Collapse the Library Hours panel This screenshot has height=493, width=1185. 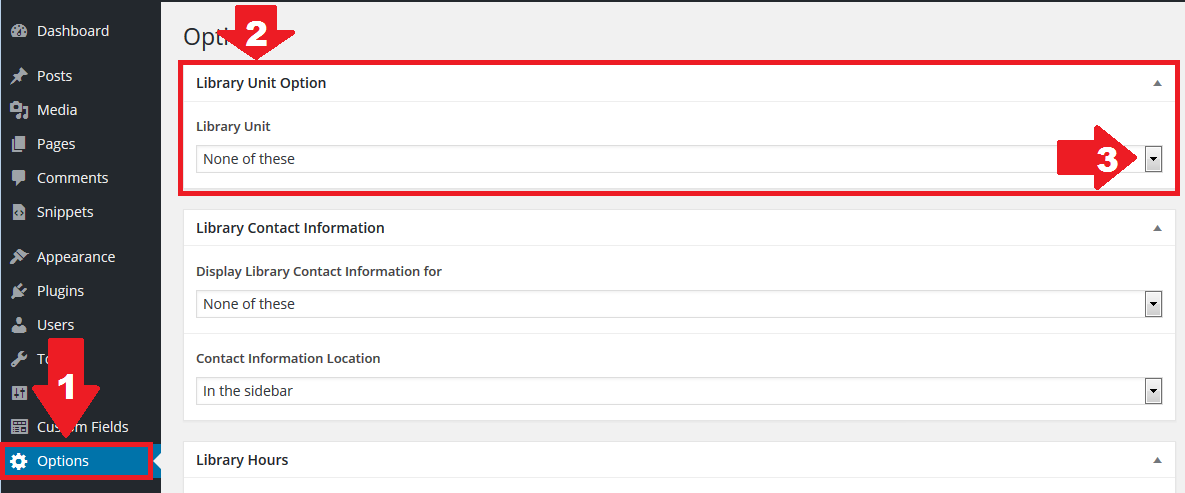tap(1157, 460)
